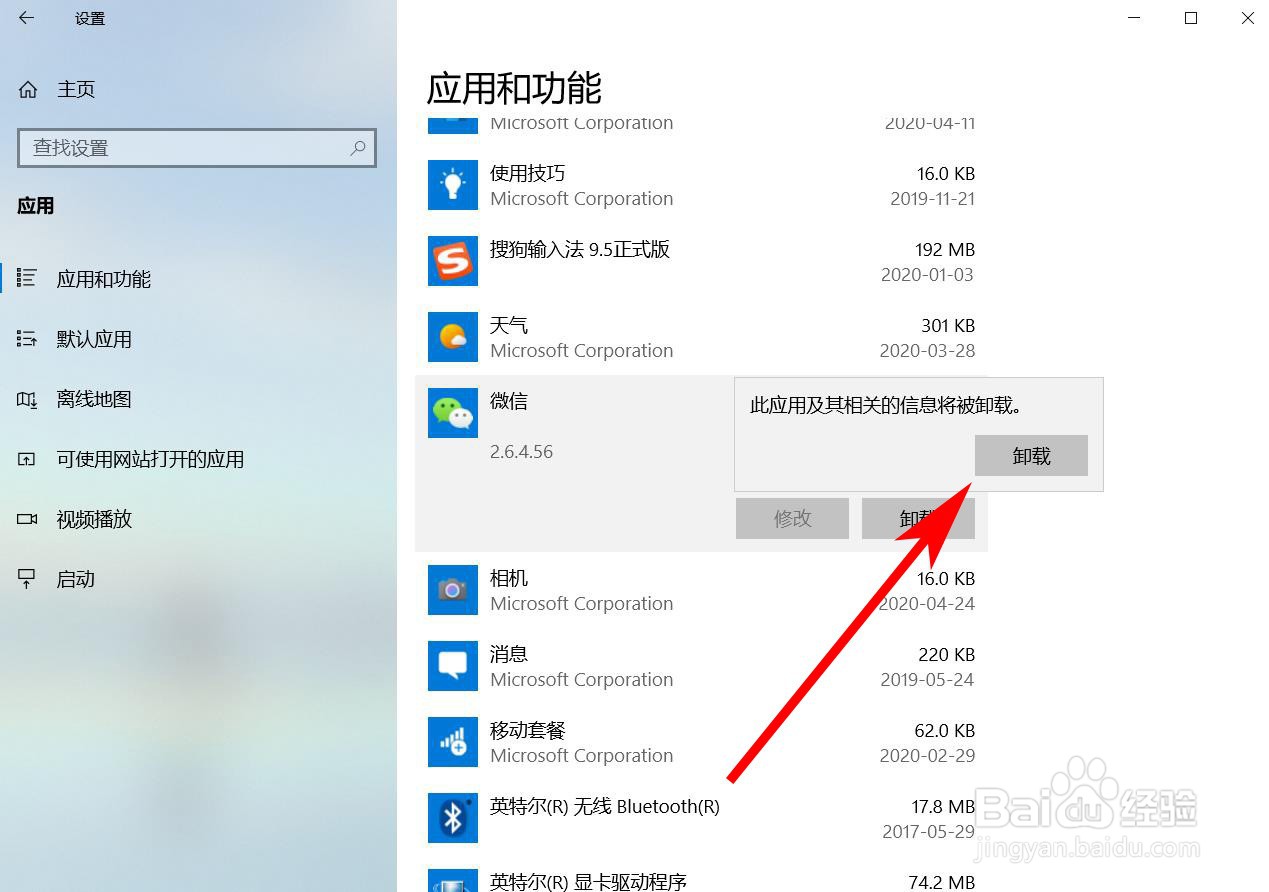Open the 离线地图 sidebar entry
This screenshot has height=892, width=1269.
(x=93, y=399)
